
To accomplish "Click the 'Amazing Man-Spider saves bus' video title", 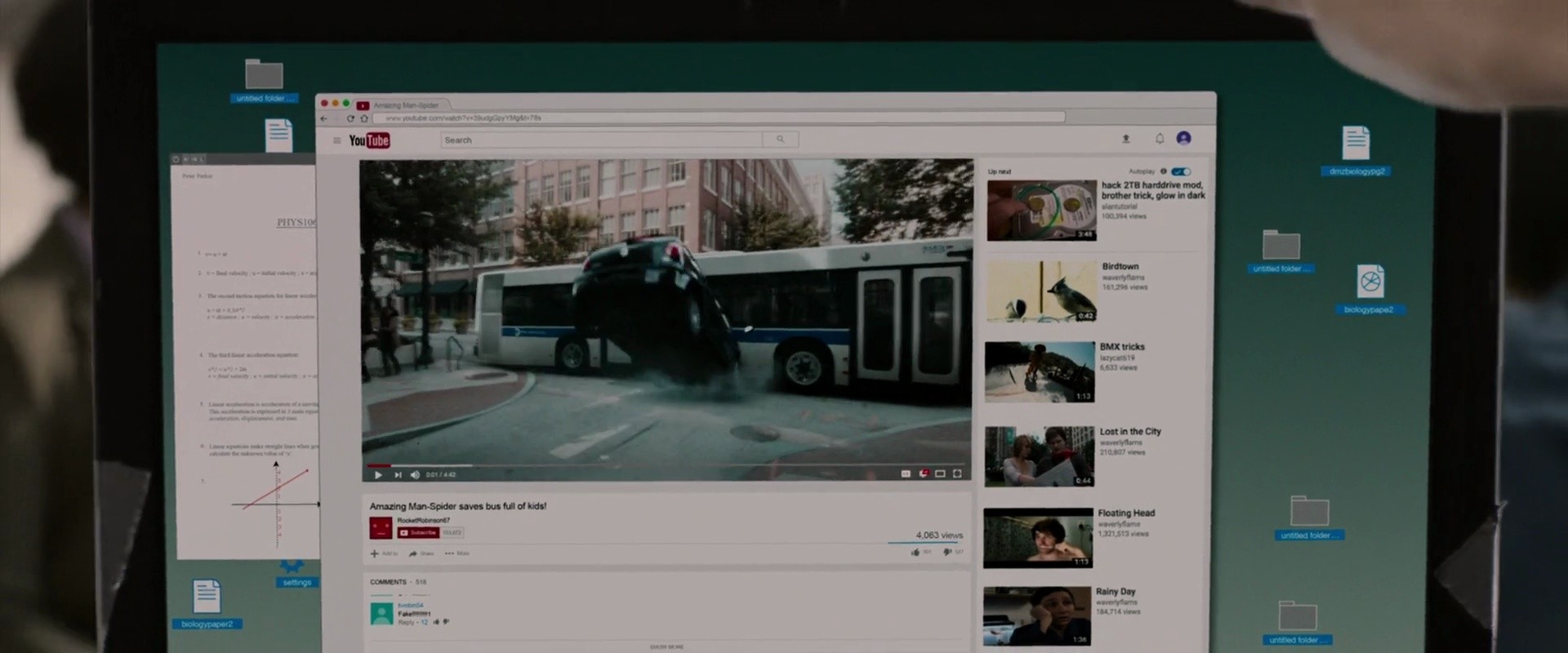I will click(x=458, y=506).
